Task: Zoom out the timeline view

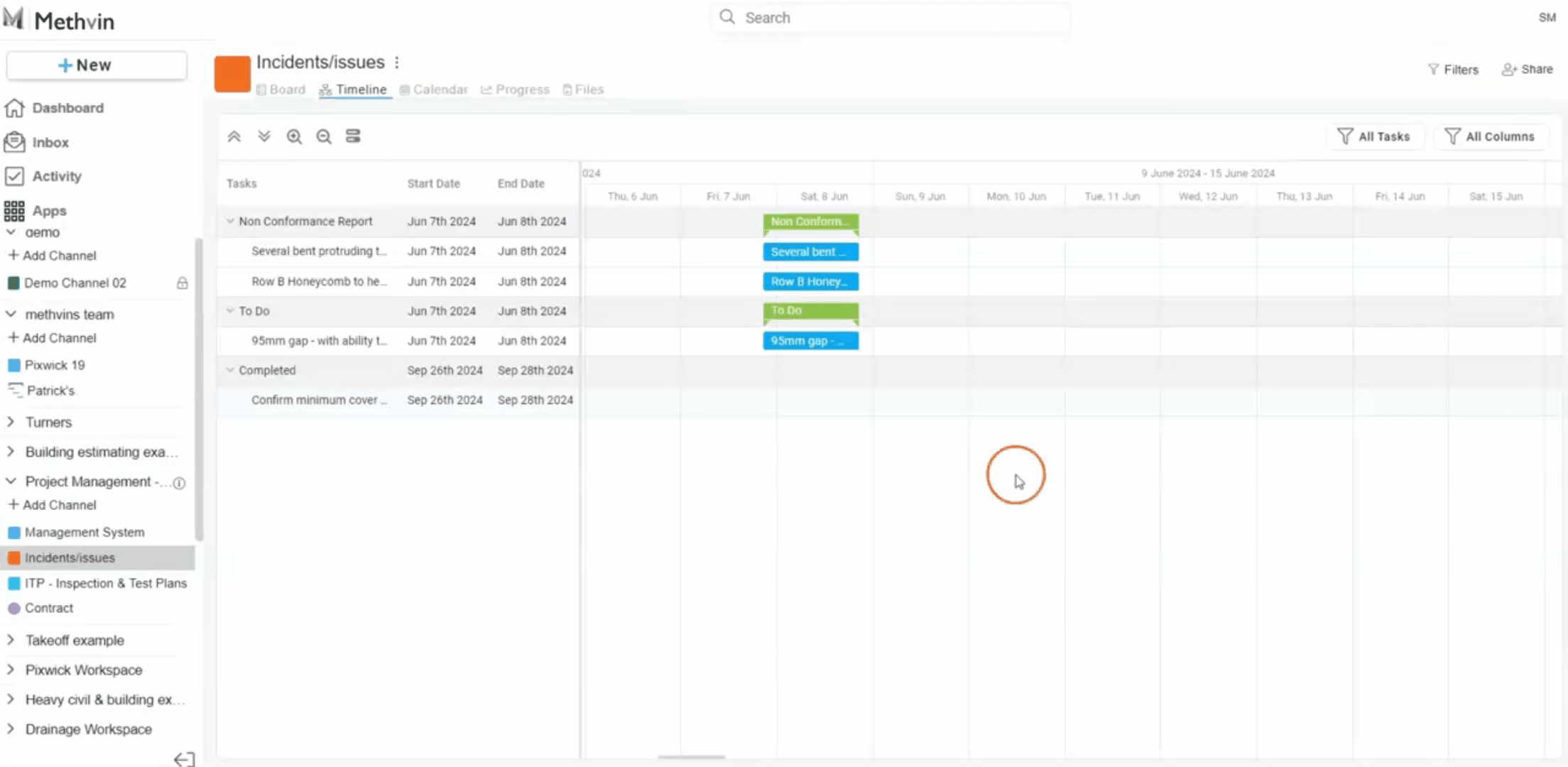Action: (324, 136)
